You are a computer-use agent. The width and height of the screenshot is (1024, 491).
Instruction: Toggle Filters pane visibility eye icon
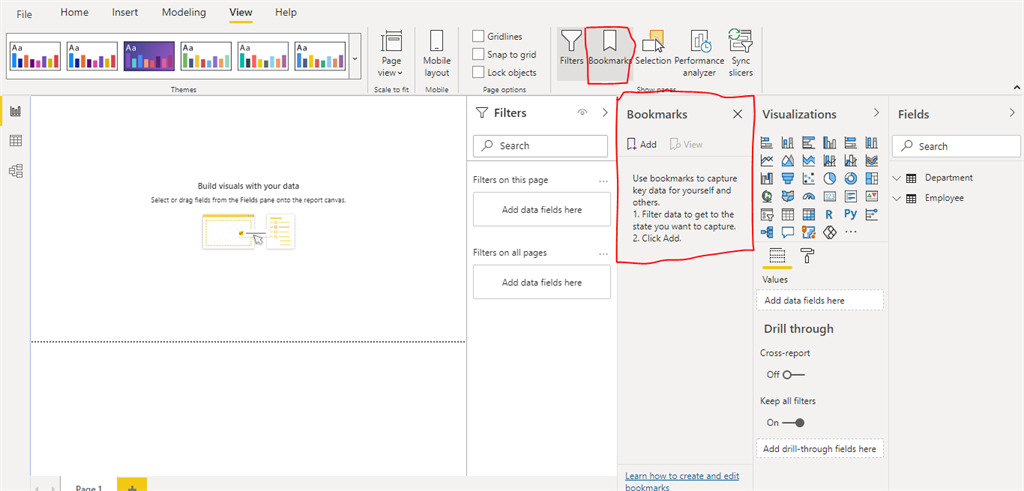[x=583, y=112]
